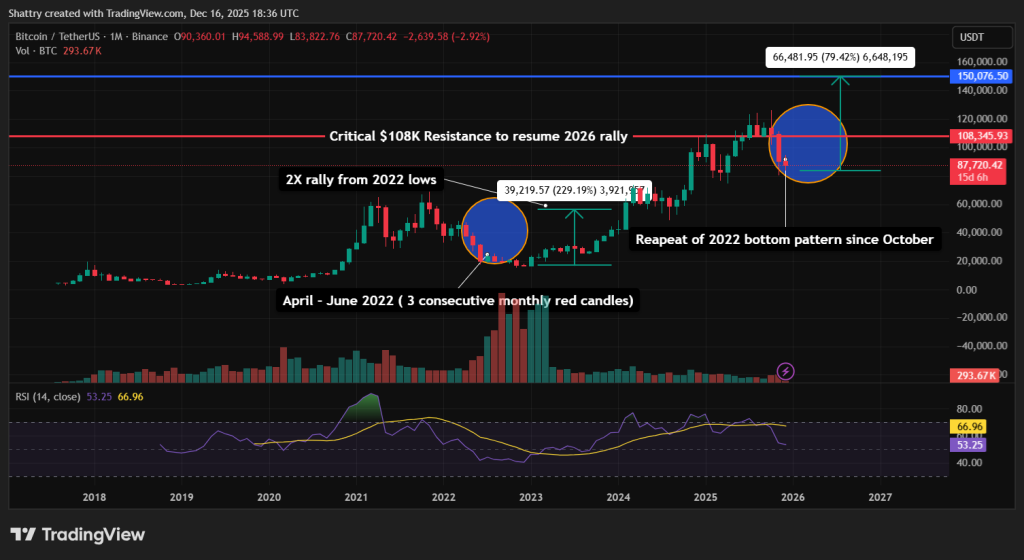Screen dimensions: 1024x560
Task: Click the 2022 label on time axis
Action: pos(443,497)
